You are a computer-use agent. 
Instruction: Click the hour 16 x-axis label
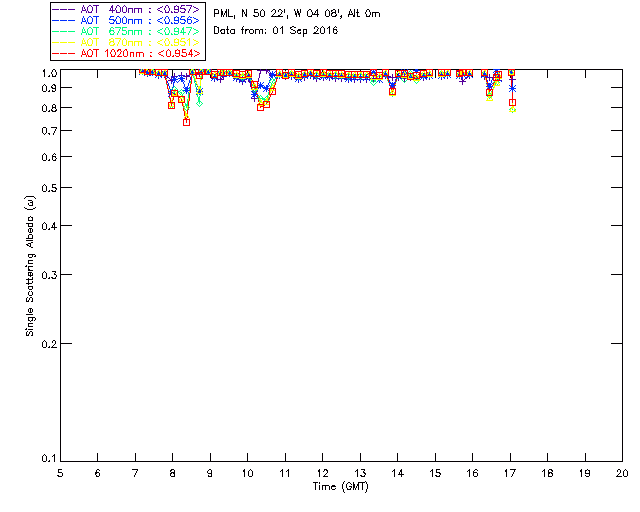[x=473, y=473]
